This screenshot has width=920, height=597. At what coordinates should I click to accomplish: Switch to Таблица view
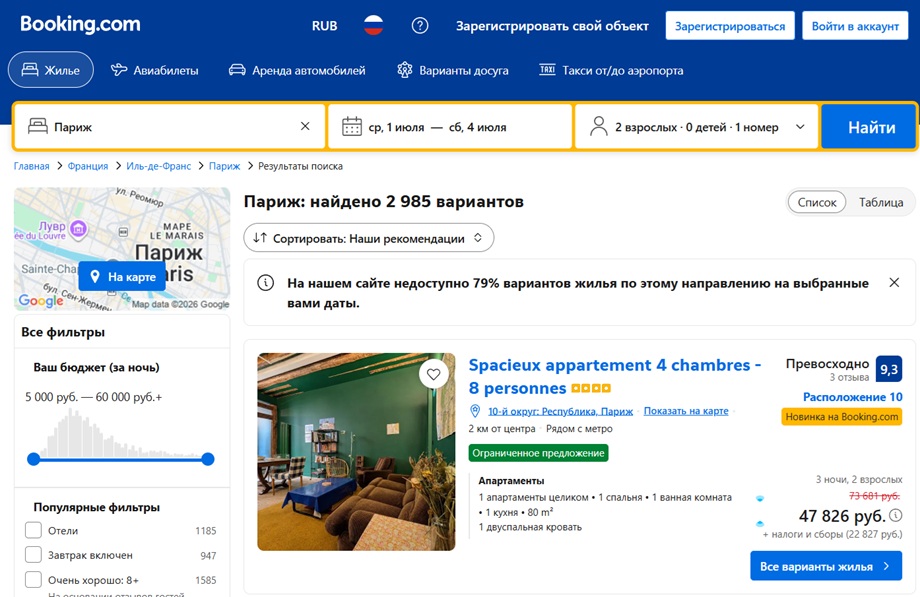[881, 202]
